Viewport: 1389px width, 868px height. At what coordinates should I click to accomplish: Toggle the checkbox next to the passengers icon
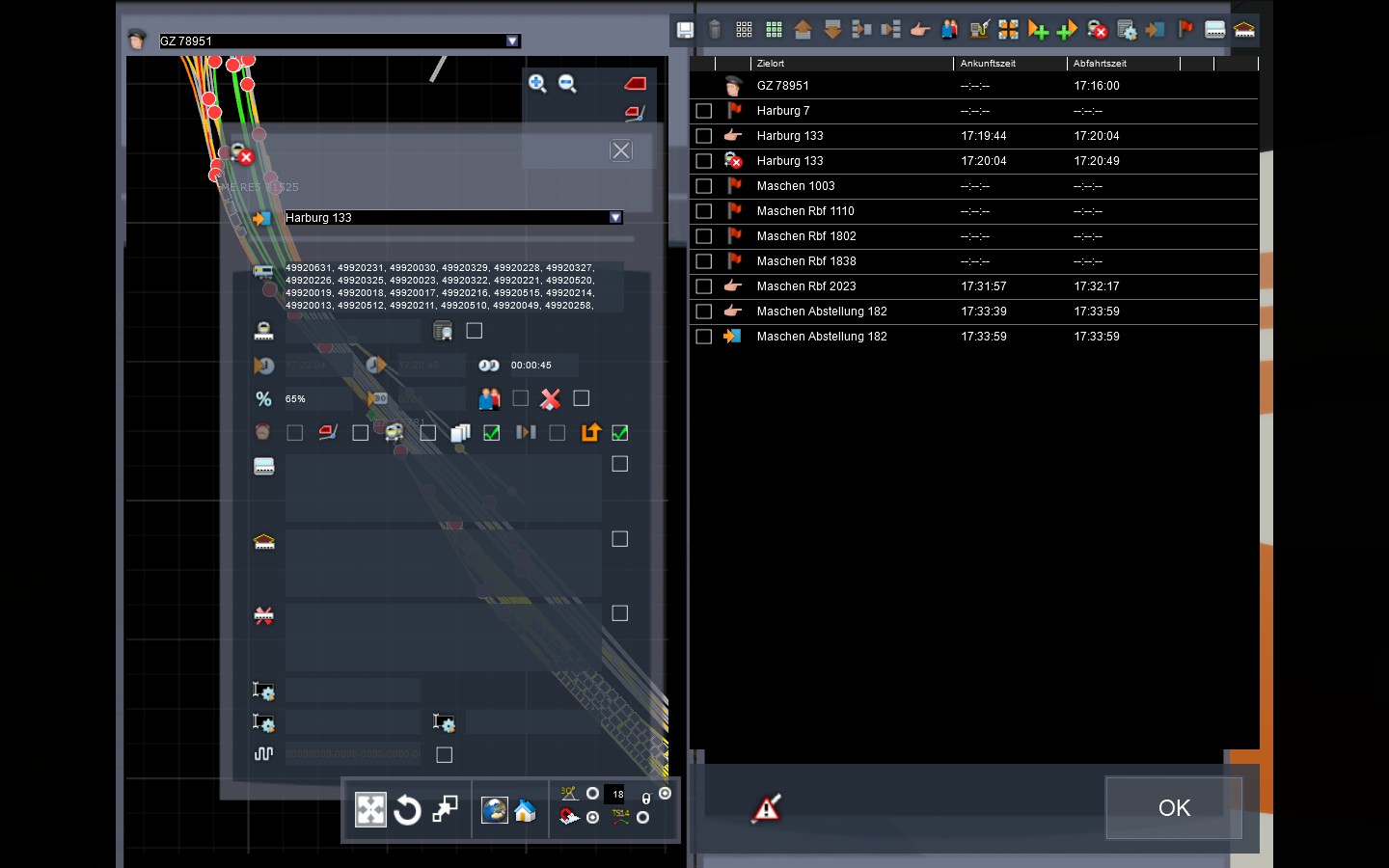[x=521, y=398]
